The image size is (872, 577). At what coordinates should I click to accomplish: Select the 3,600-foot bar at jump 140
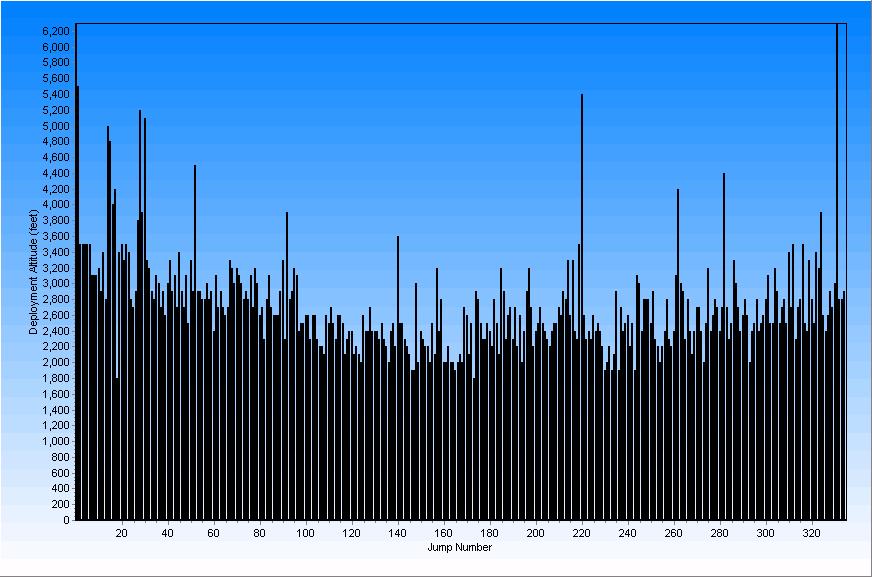[398, 378]
